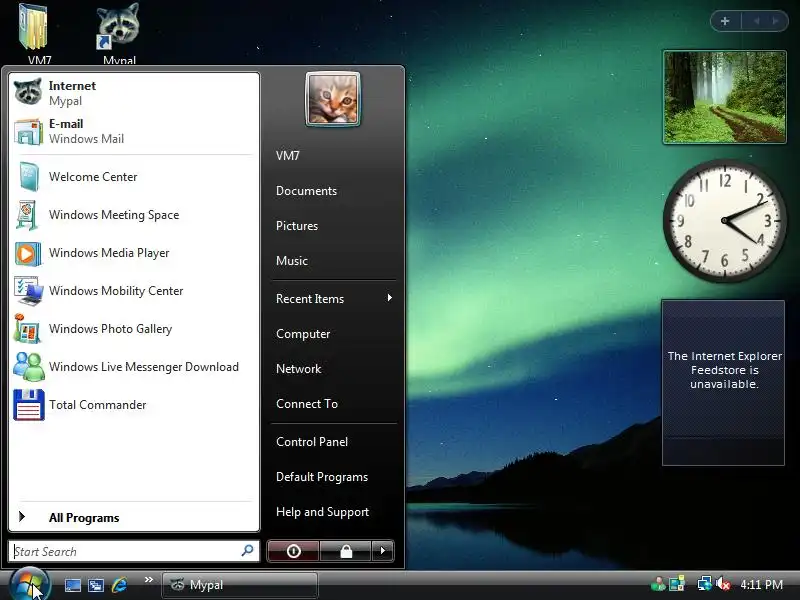Click Show Desktop in Quick Launch
Screen dimensions: 800x600
[x=72, y=585]
